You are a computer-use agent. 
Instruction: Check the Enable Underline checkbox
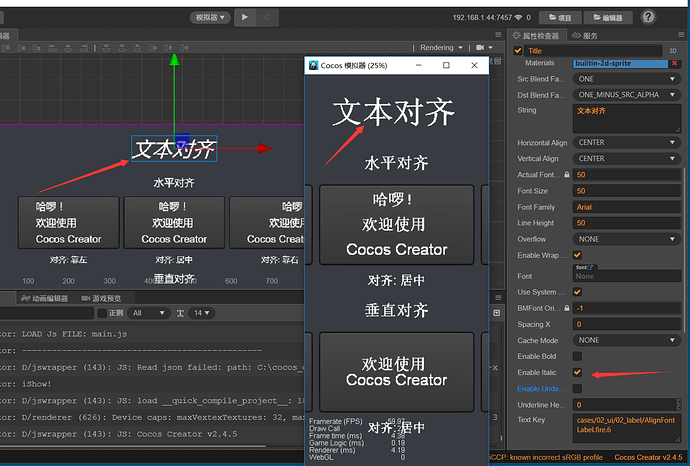pyautogui.click(x=577, y=389)
